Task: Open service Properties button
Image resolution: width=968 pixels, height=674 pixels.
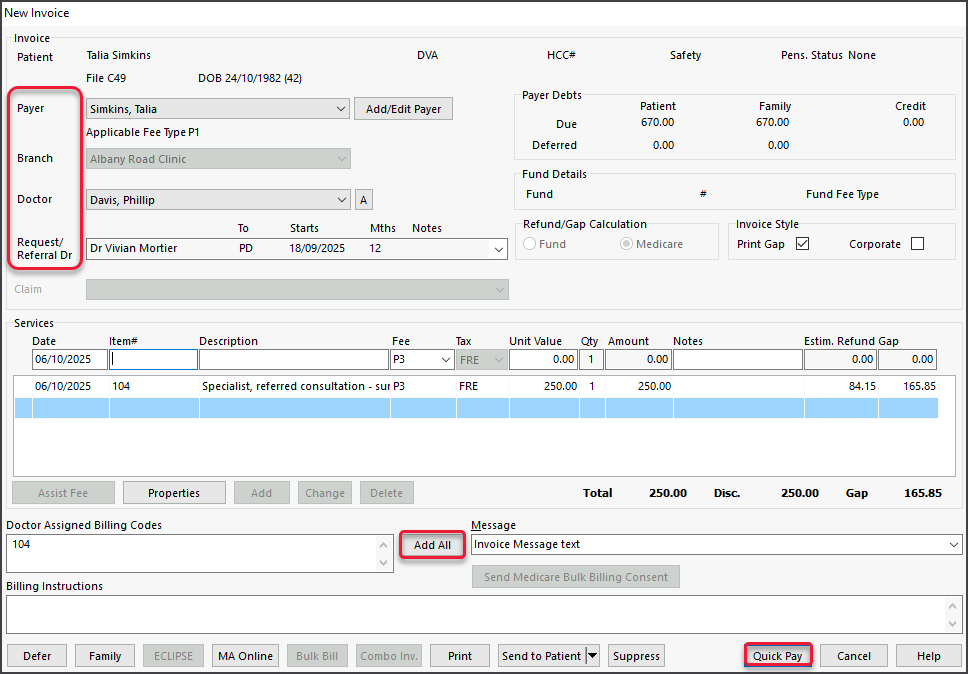Action: pyautogui.click(x=174, y=493)
